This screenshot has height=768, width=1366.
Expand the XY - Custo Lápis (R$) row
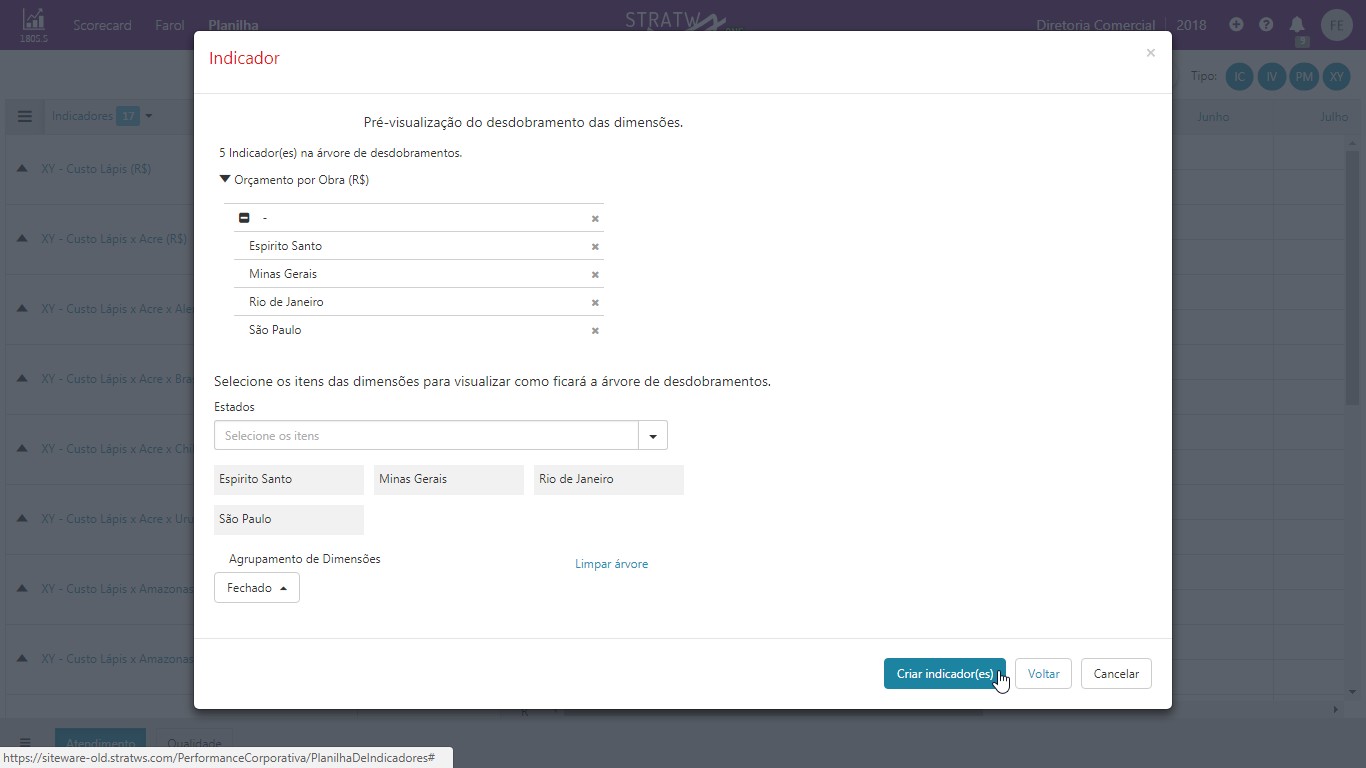tap(22, 169)
